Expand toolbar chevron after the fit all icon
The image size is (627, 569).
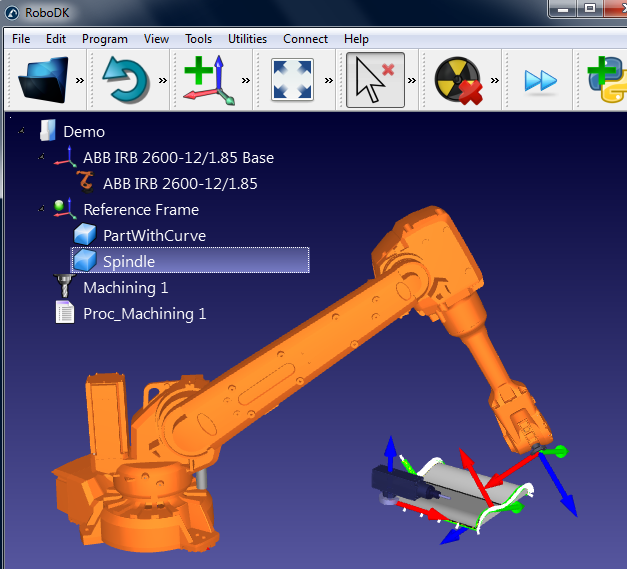tap(329, 81)
